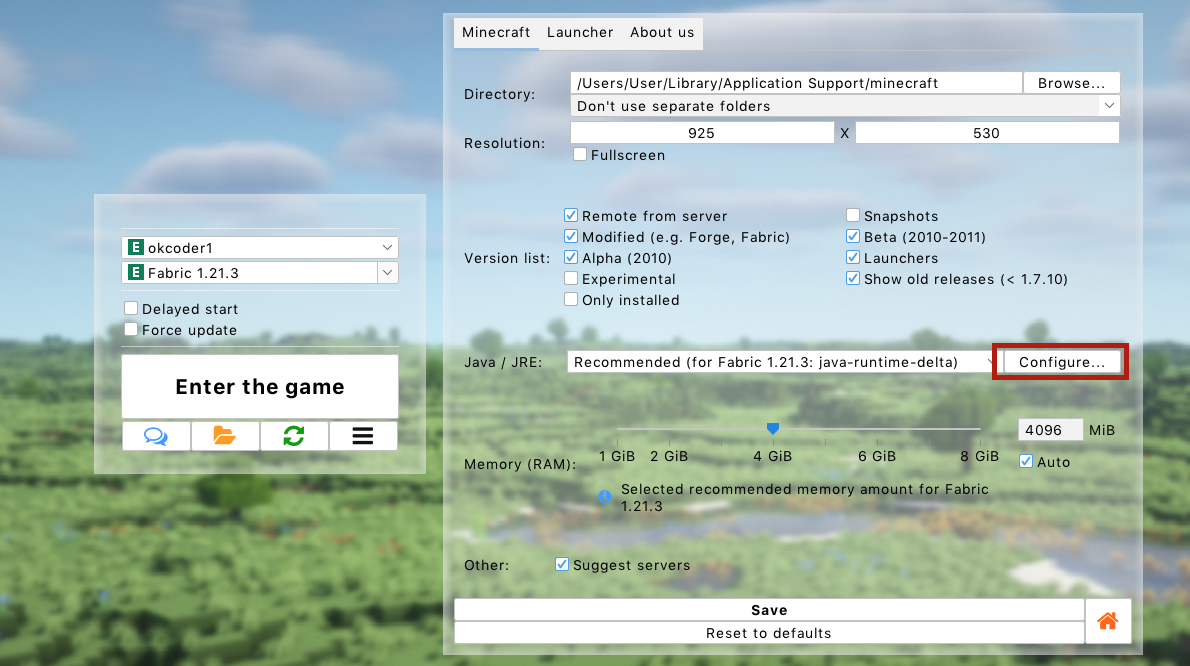Click Reset to defaults button
The width and height of the screenshot is (1190, 666).
pyautogui.click(x=769, y=633)
